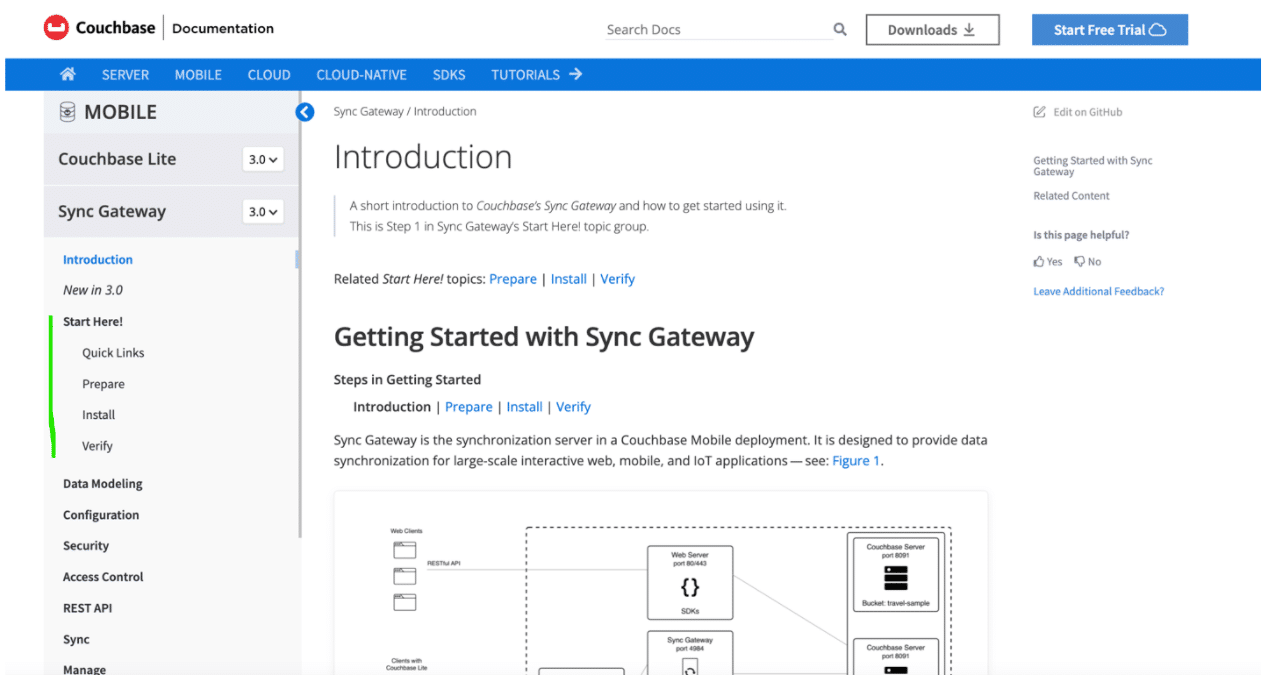Select the home icon in navigation bar

click(x=67, y=74)
